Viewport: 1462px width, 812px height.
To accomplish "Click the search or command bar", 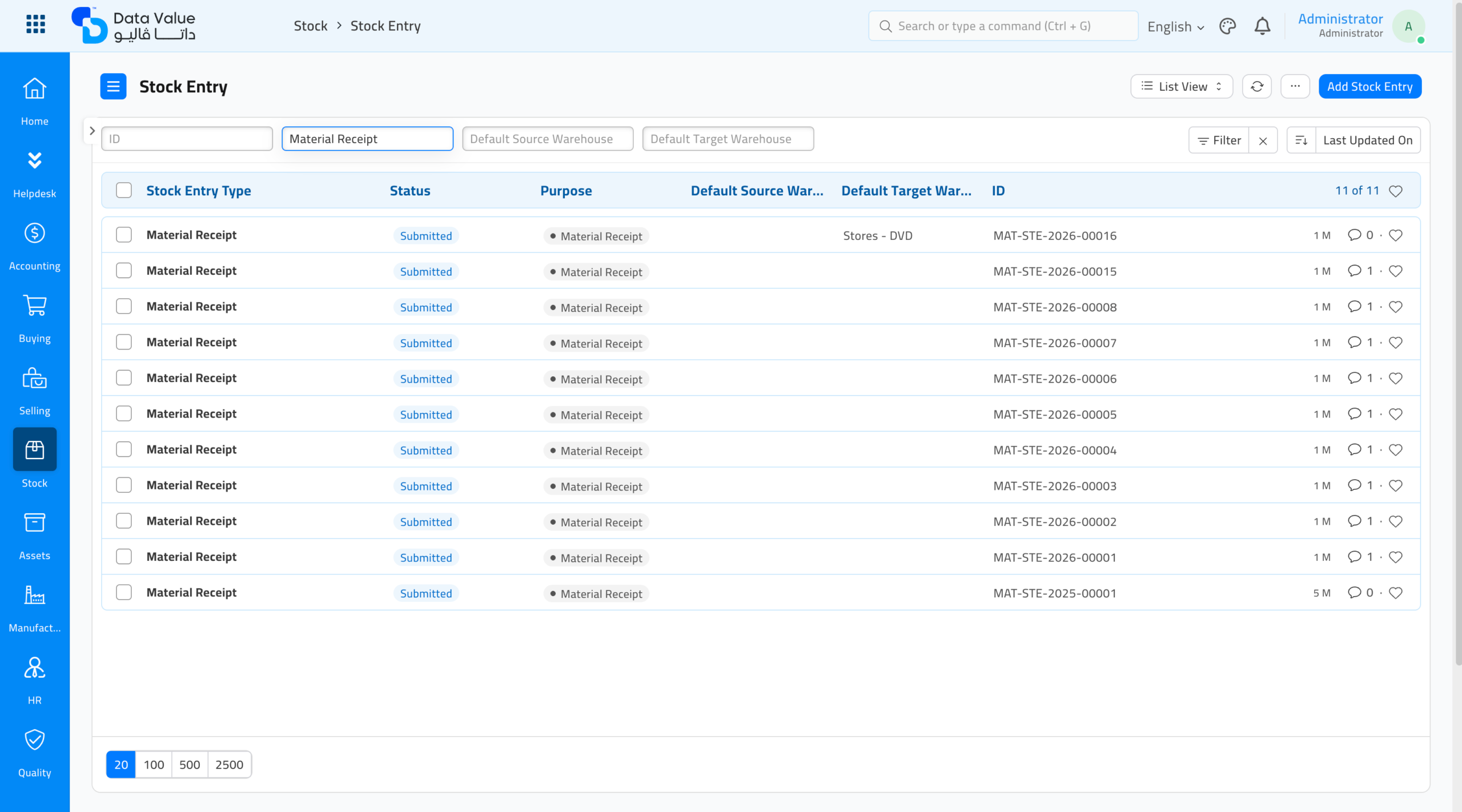I will [1003, 26].
